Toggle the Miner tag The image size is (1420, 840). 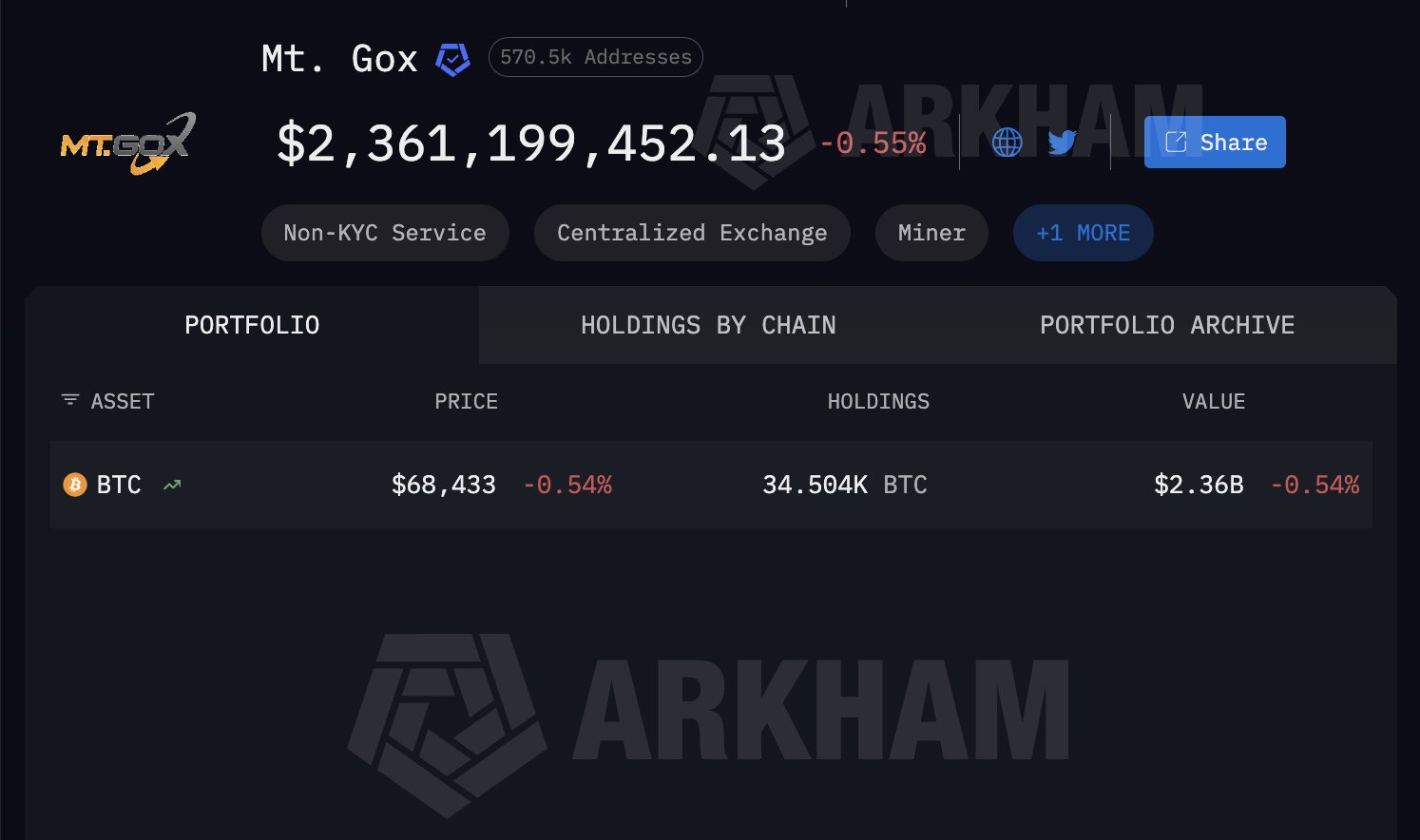(x=931, y=232)
